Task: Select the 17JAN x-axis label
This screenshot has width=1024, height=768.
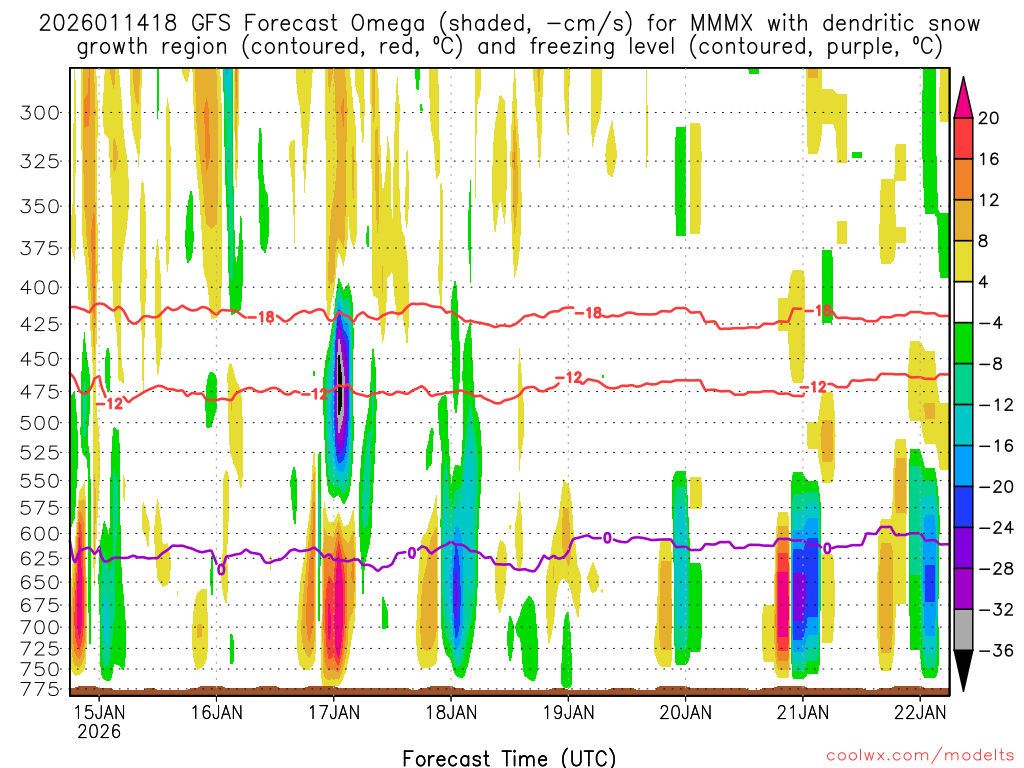Action: click(334, 712)
